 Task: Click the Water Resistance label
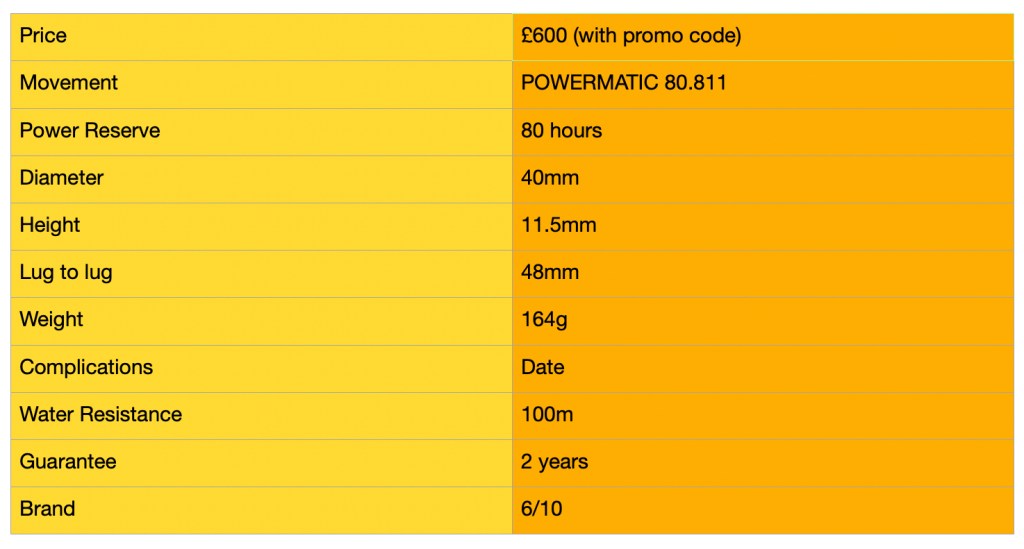point(101,414)
